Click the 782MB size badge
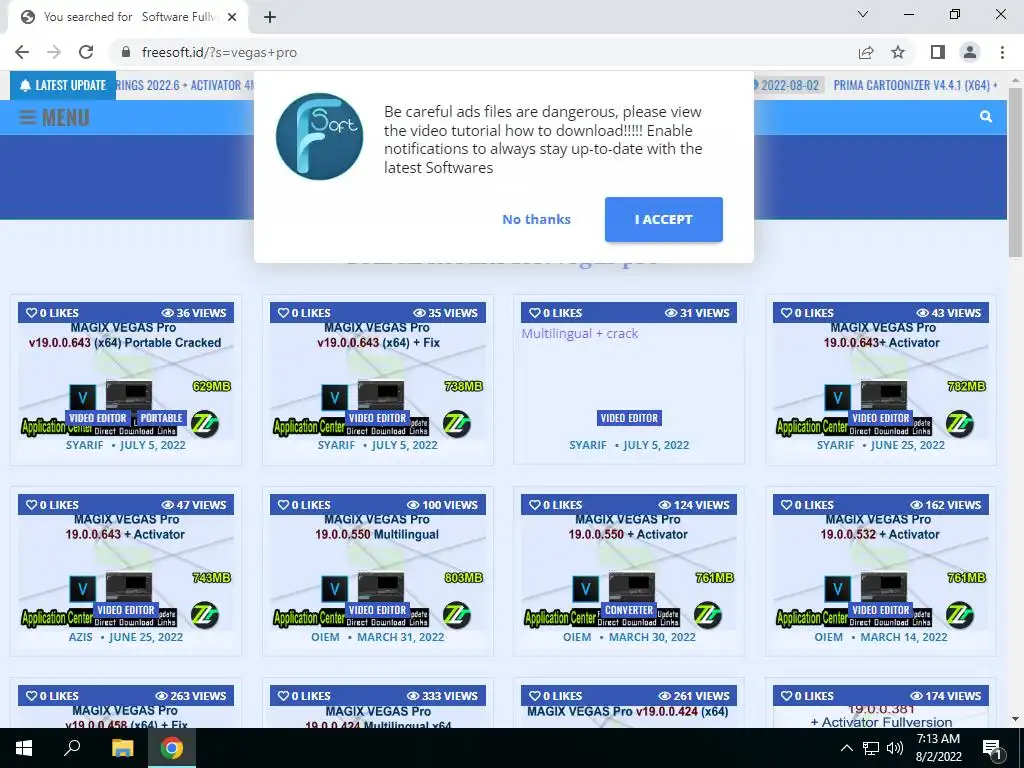Screen dimensions: 1024x768 [x=967, y=386]
